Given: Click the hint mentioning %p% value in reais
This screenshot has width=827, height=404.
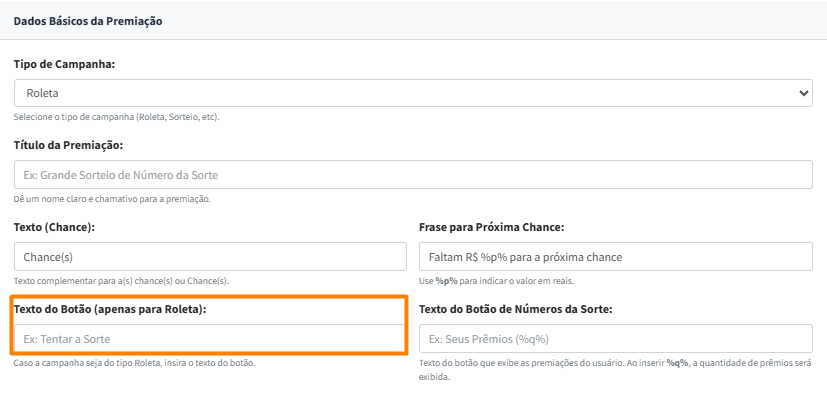Looking at the screenshot, I should tap(496, 281).
